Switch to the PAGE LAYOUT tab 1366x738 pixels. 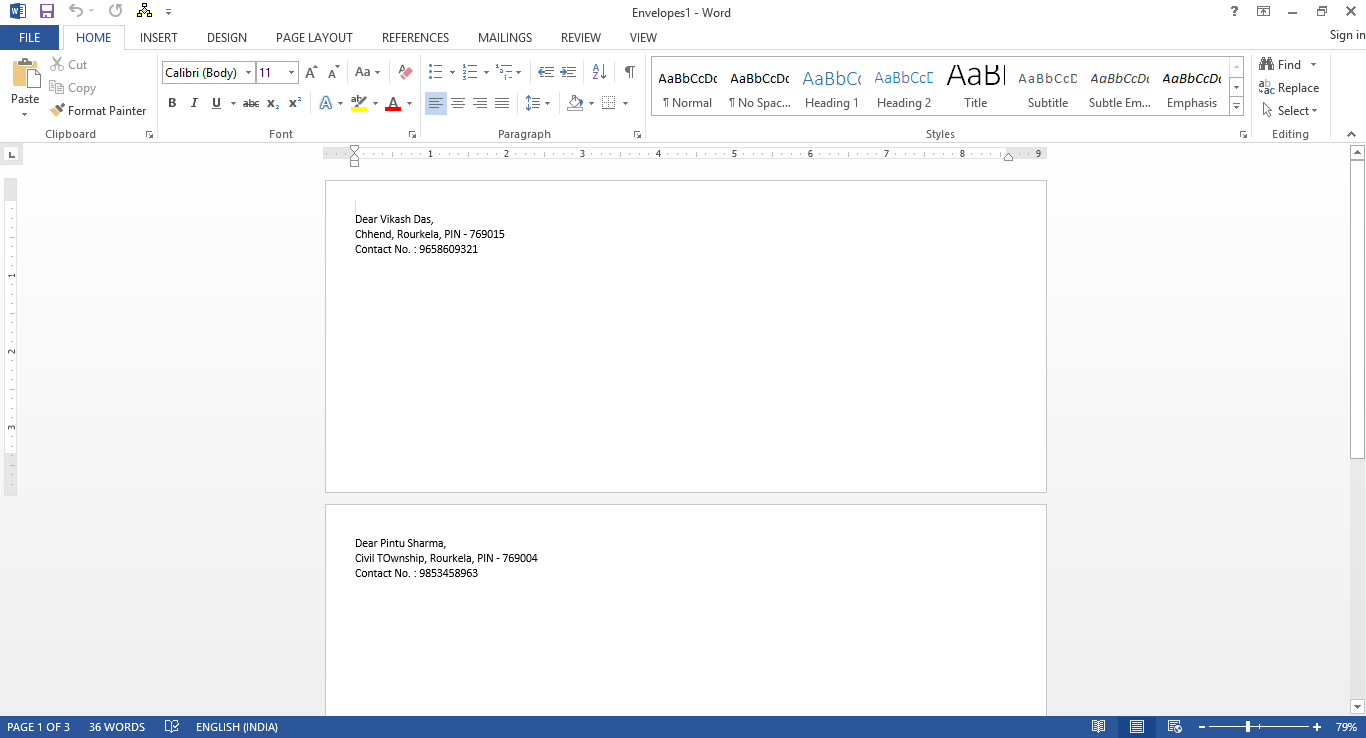314,38
